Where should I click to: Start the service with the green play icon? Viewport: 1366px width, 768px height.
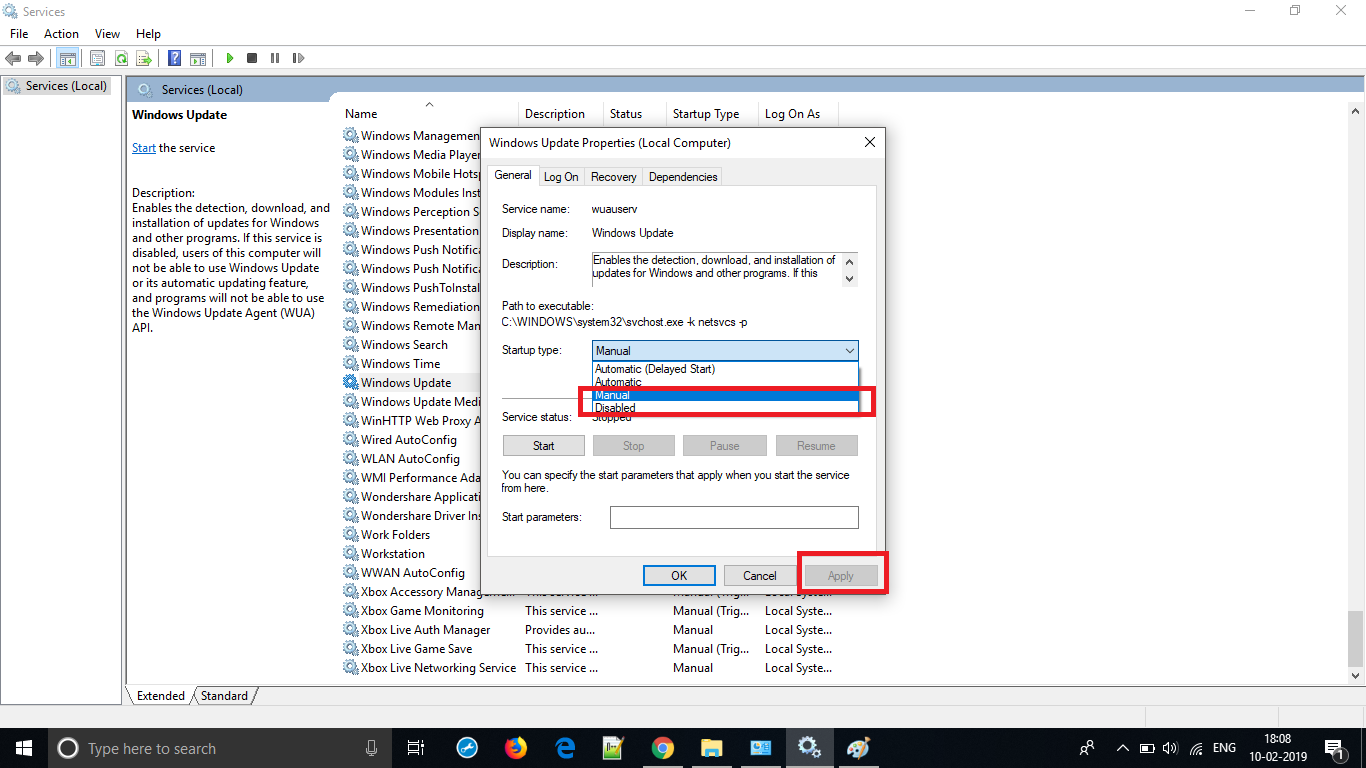point(230,59)
